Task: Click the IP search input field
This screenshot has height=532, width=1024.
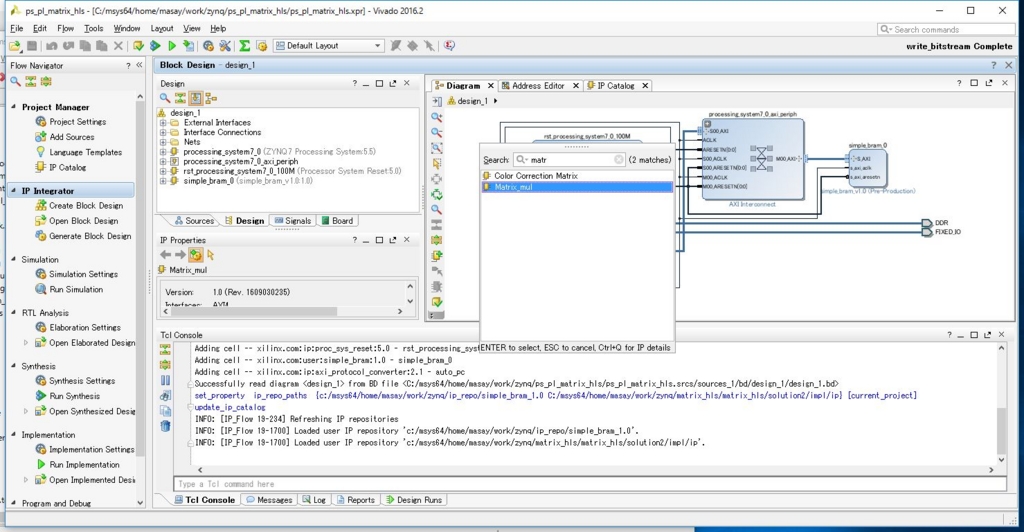Action: (569, 160)
